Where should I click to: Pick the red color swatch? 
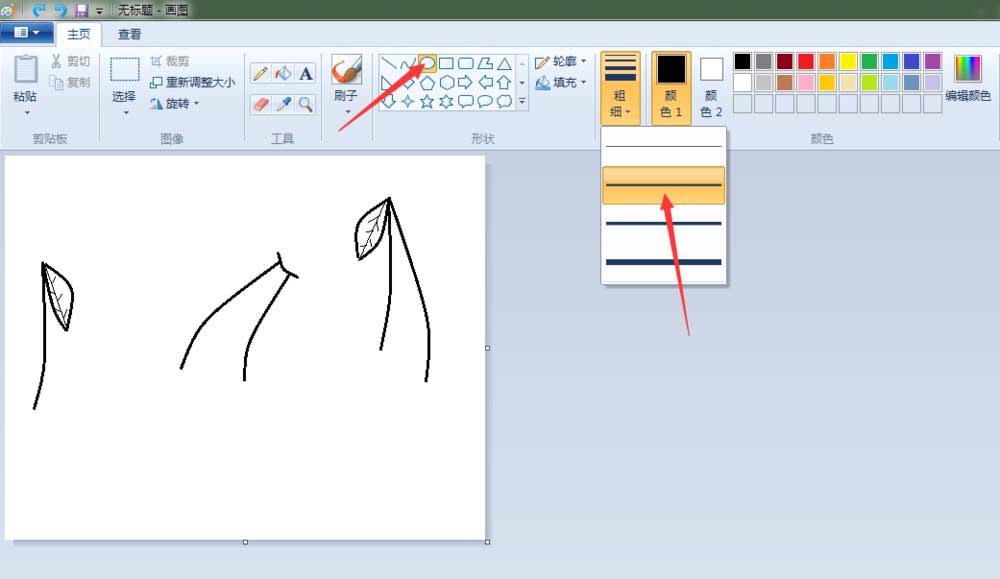(805, 61)
